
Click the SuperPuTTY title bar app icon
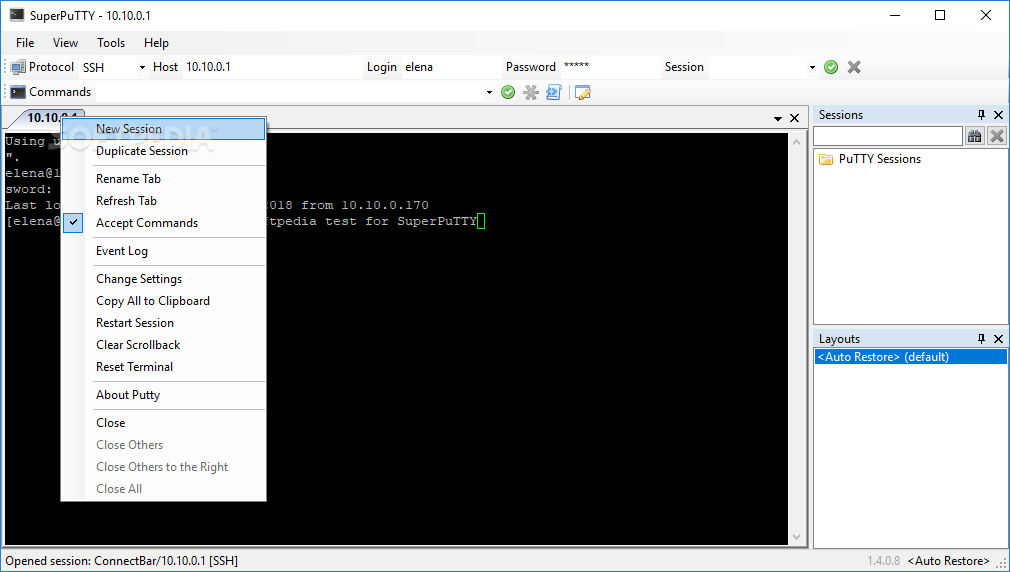point(17,15)
